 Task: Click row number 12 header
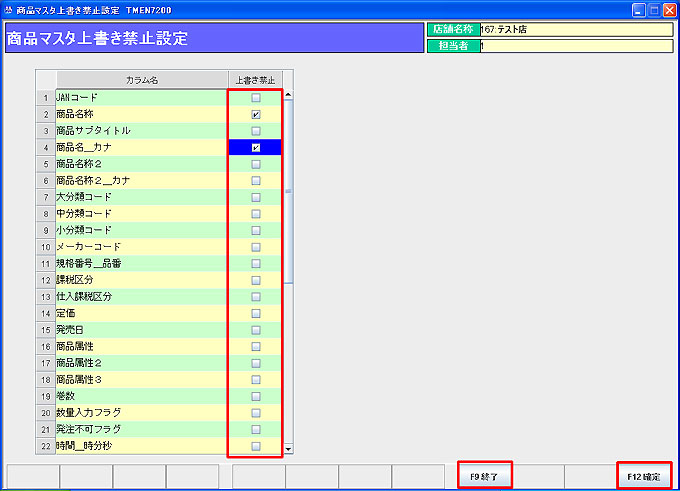tap(46, 280)
